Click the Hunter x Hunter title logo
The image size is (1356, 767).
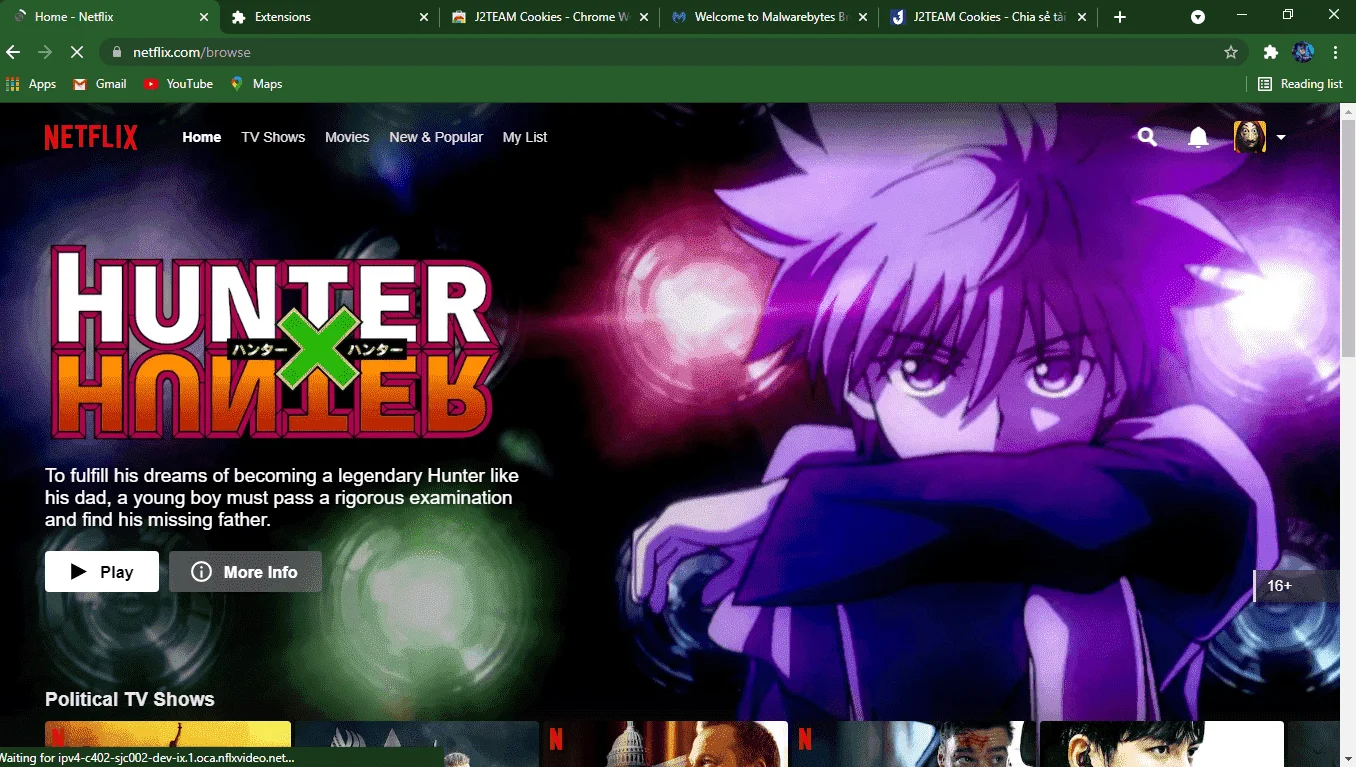(274, 343)
